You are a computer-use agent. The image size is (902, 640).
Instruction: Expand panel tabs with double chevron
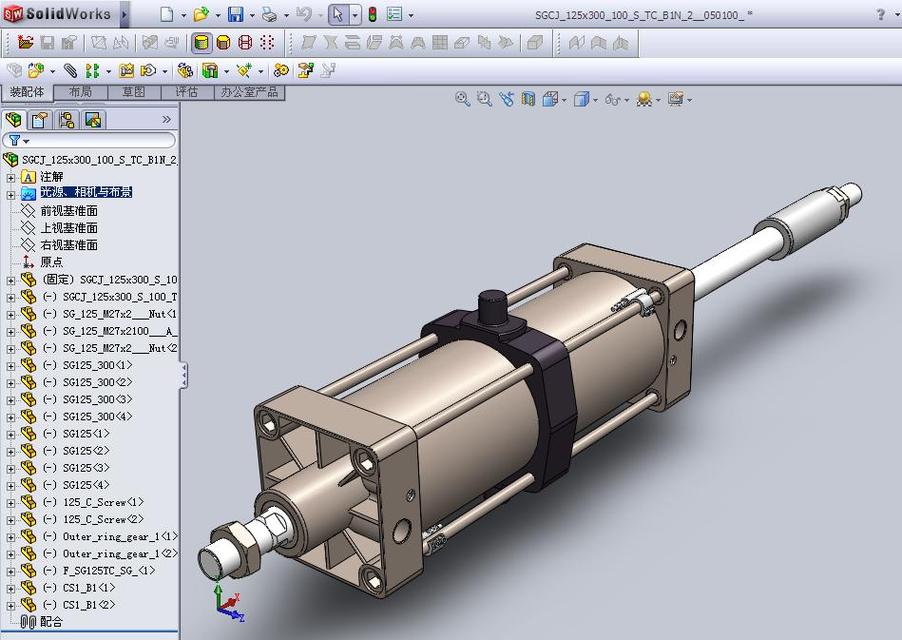pos(166,120)
